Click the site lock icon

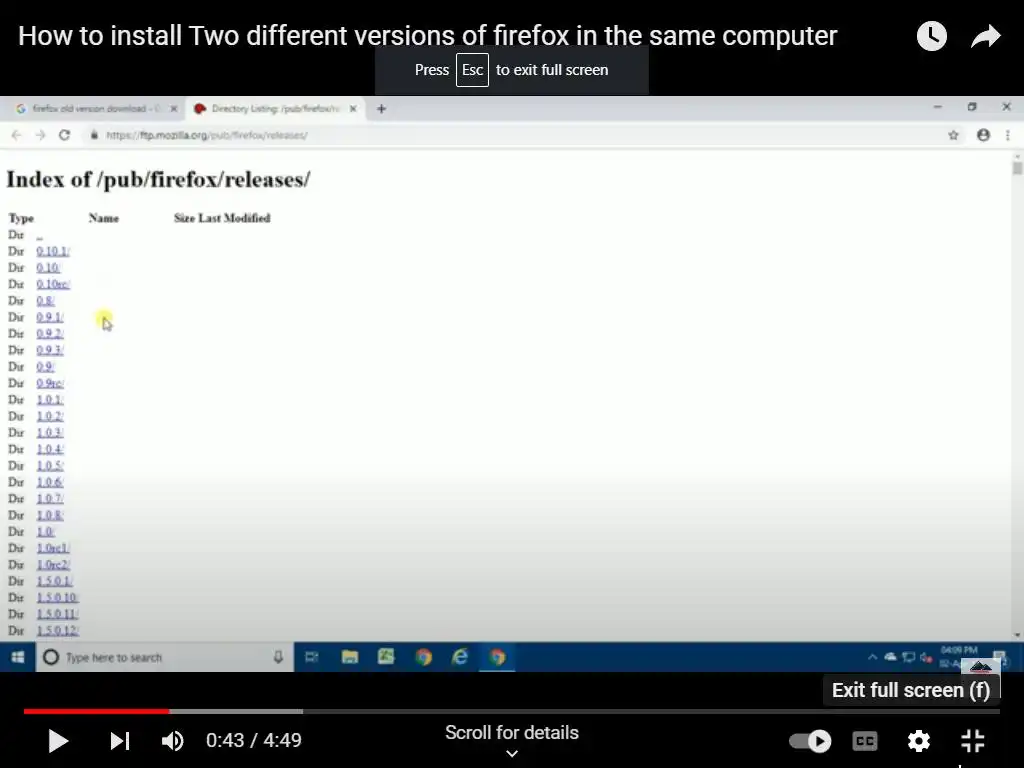coord(94,135)
